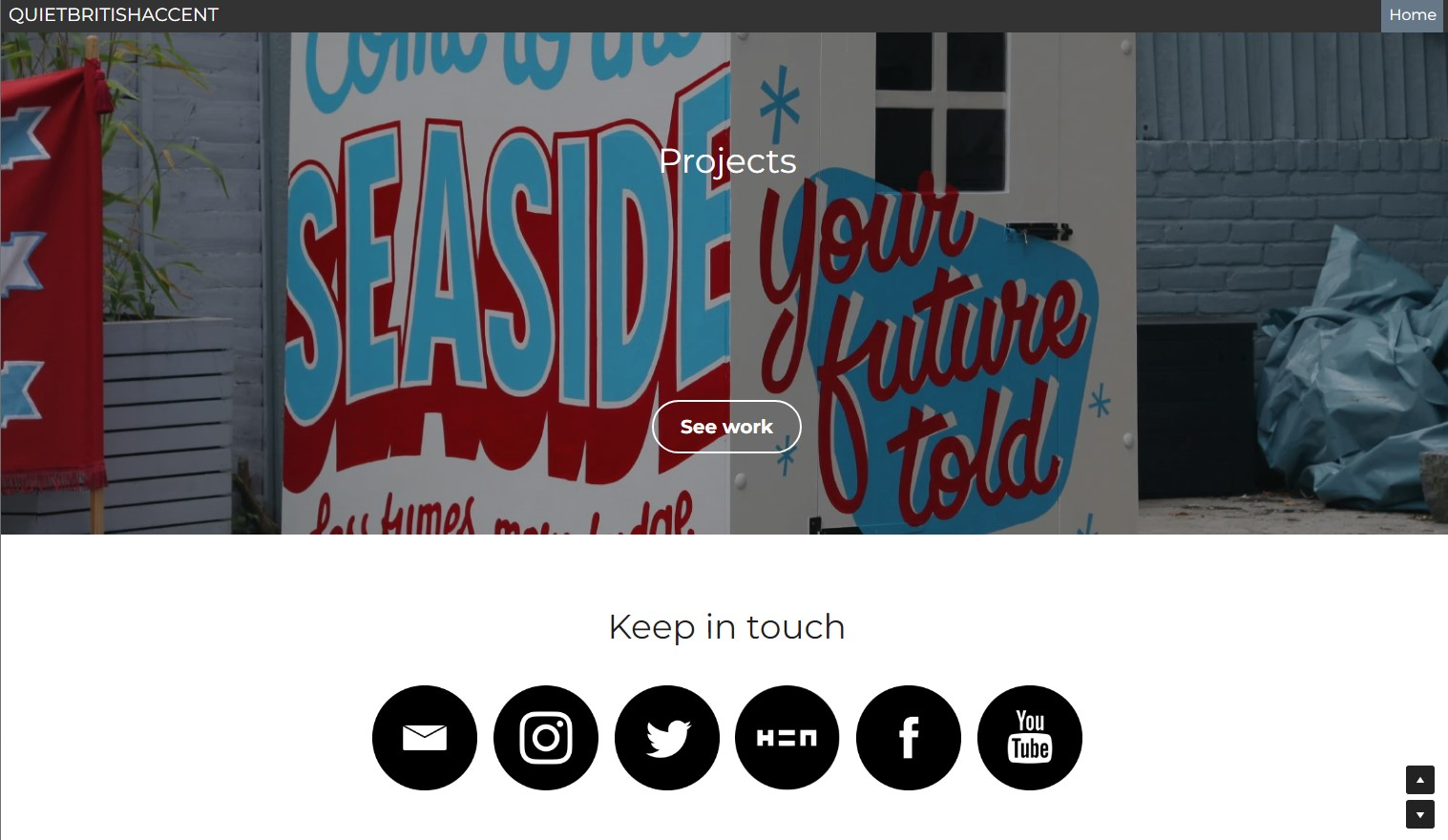Click the white window in the photo

click(940, 110)
